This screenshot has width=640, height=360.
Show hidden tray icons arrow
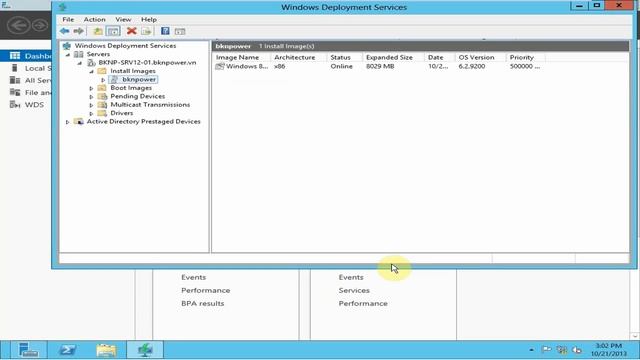531,350
